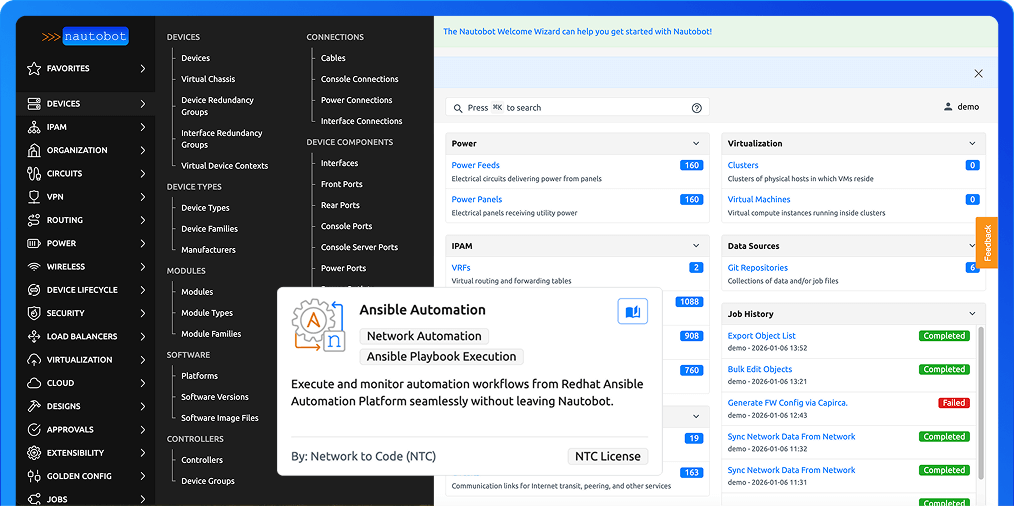Image resolution: width=1014 pixels, height=506 pixels.
Task: Click the Wireless wifi icon in sidebar
Action: pyautogui.click(x=34, y=267)
